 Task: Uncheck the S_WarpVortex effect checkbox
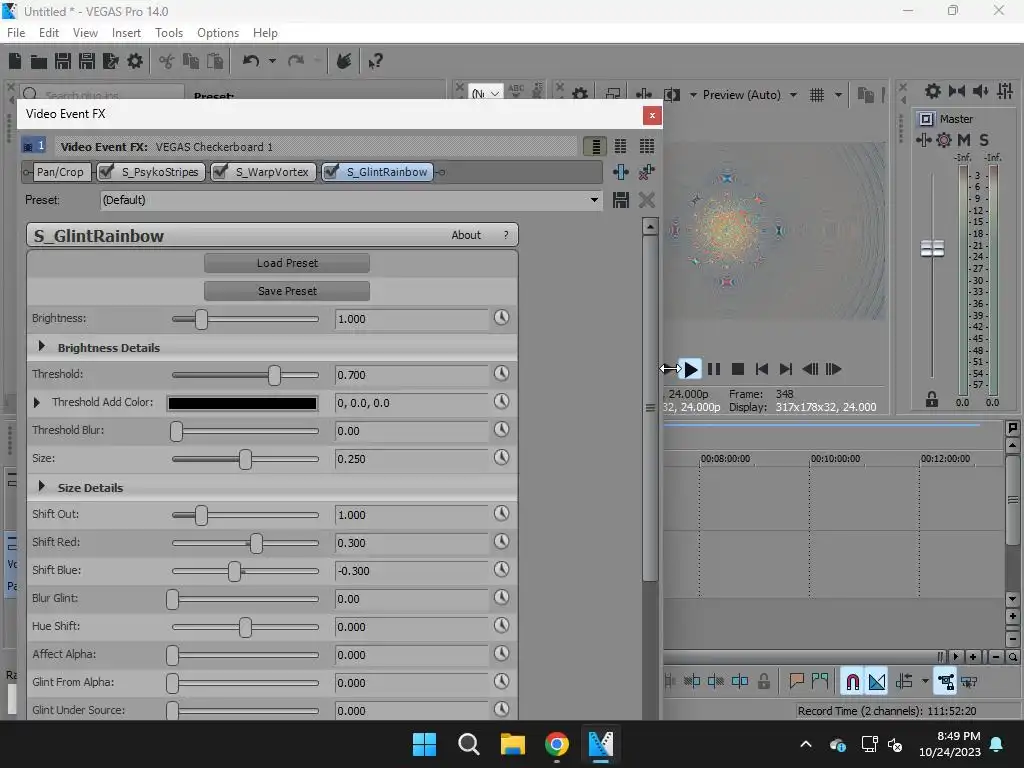click(x=220, y=172)
